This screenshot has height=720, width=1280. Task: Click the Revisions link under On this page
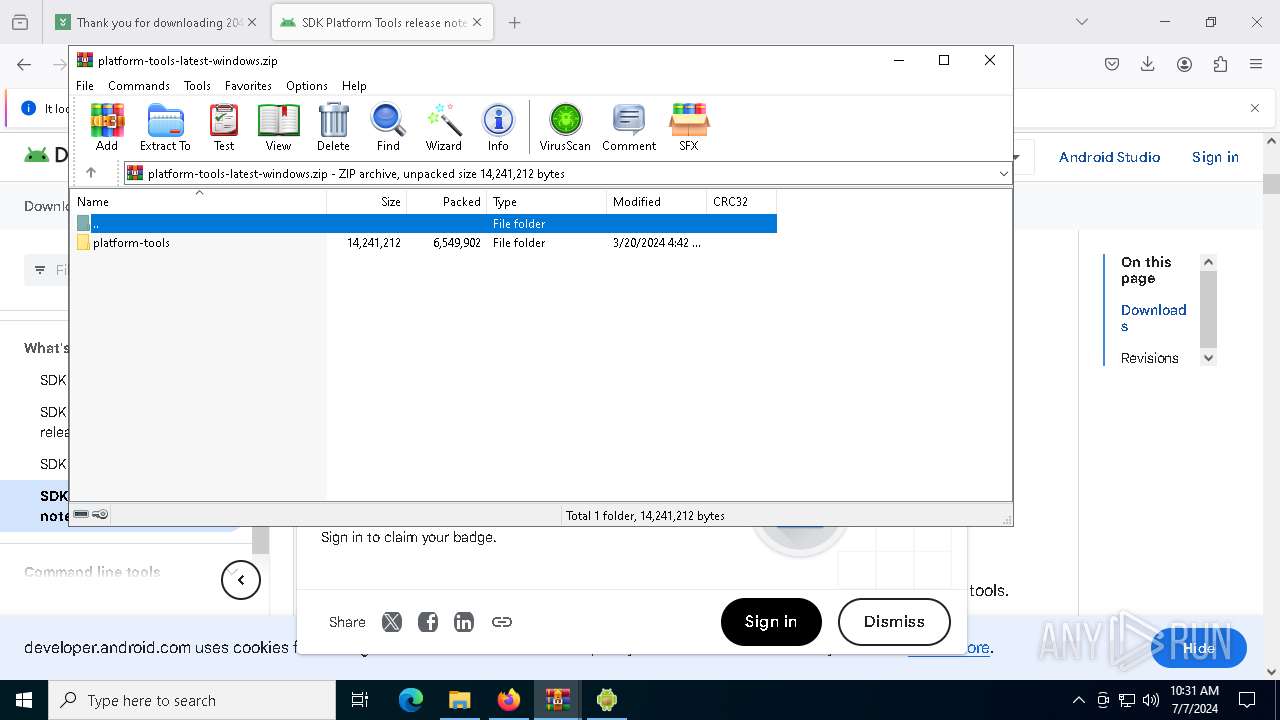click(1149, 358)
